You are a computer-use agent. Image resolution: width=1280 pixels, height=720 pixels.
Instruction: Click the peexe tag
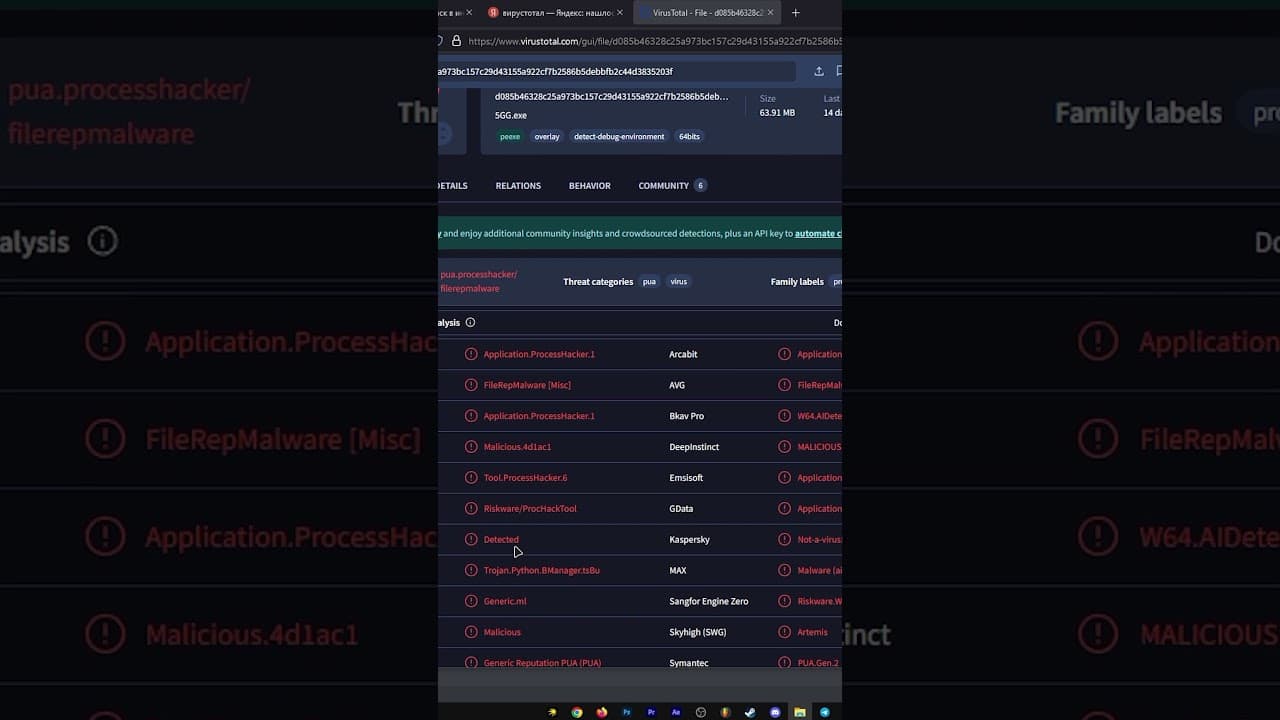[x=510, y=137]
